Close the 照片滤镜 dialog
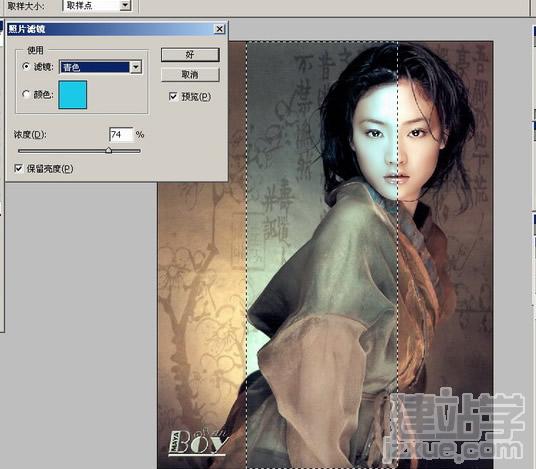The height and width of the screenshot is (469, 536). click(219, 29)
